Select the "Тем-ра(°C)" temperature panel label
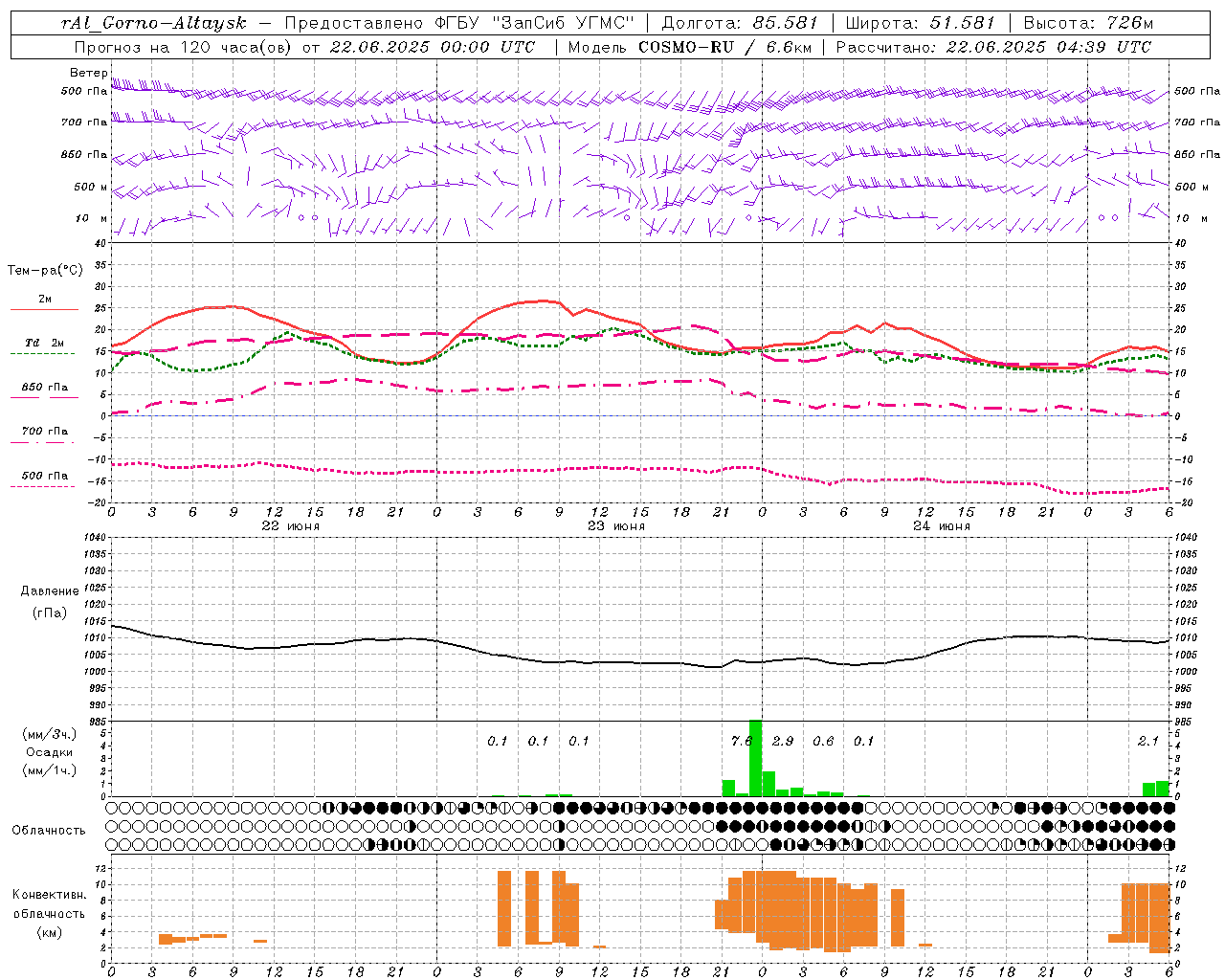The height and width of the screenshot is (980, 1225). [46, 271]
